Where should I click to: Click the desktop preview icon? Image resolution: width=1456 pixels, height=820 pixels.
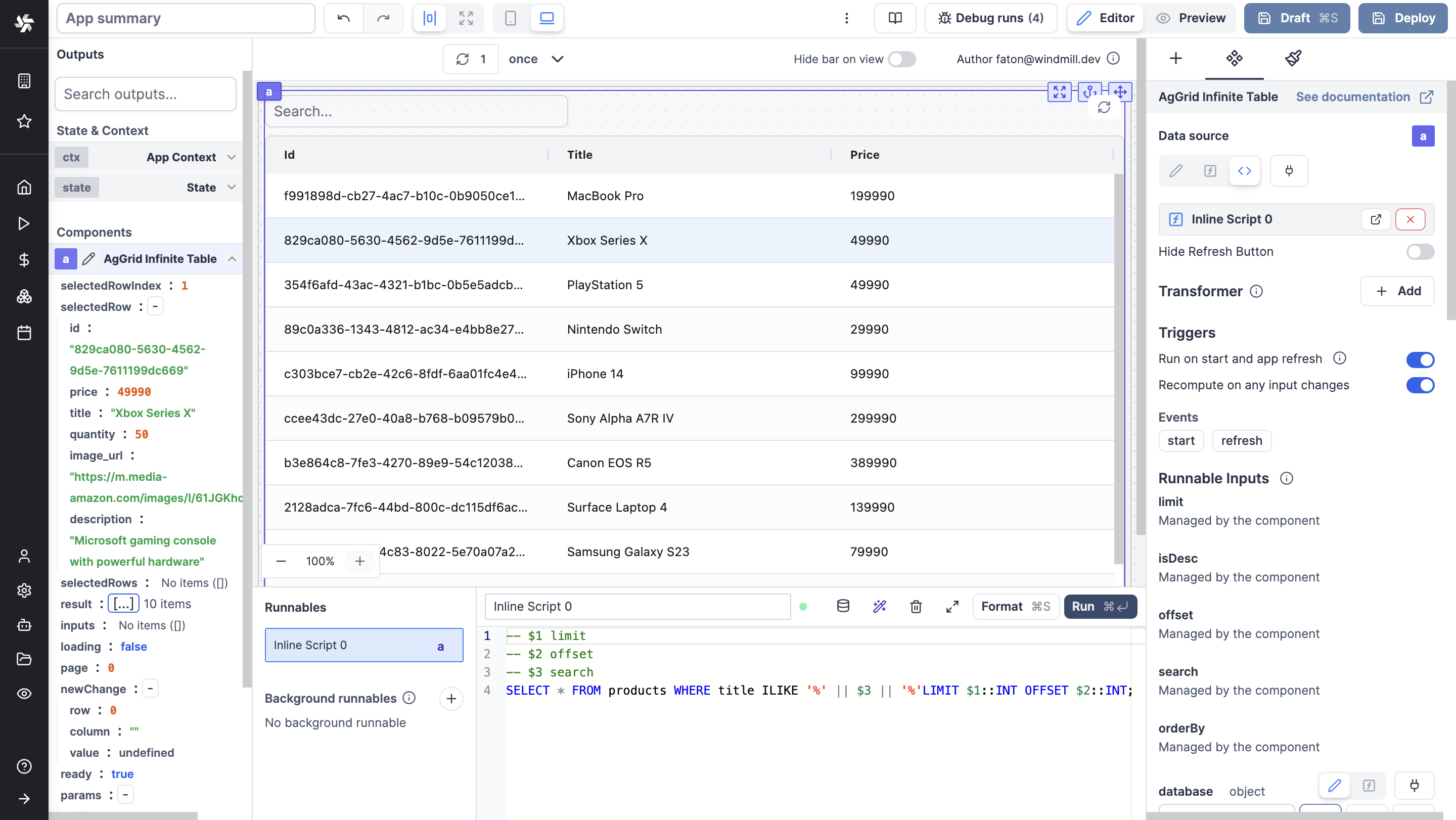click(x=547, y=18)
